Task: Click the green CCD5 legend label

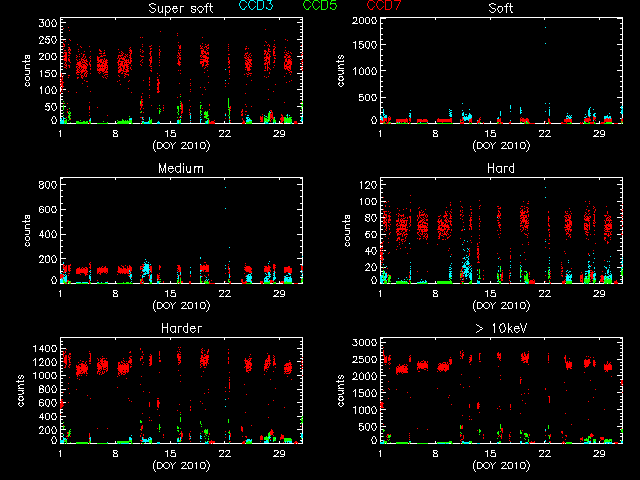Action: click(321, 7)
